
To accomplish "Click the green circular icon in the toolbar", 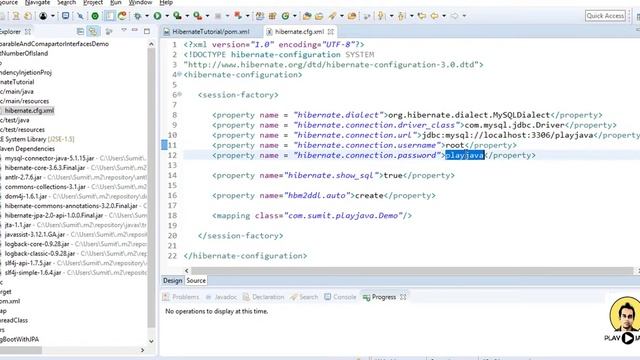I will point(95,16).
